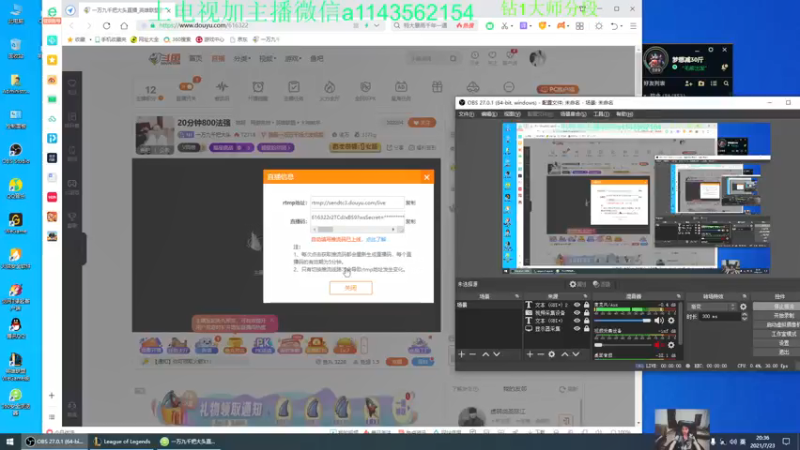Viewport: 800px width, 450px height.
Task: Expand the 视频 dropdown in Douyu navigation
Action: (x=267, y=59)
